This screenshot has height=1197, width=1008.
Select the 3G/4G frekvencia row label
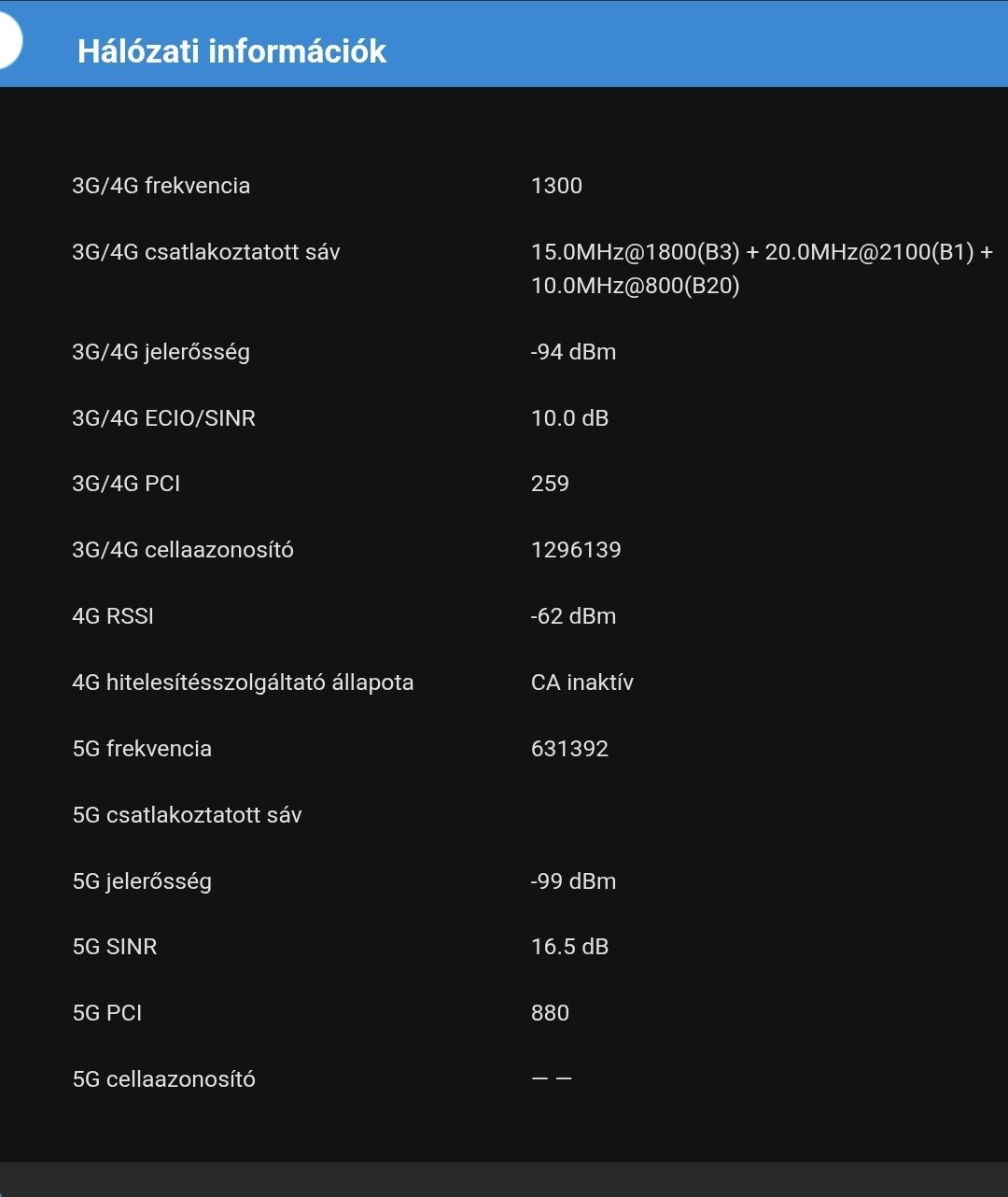click(x=161, y=186)
